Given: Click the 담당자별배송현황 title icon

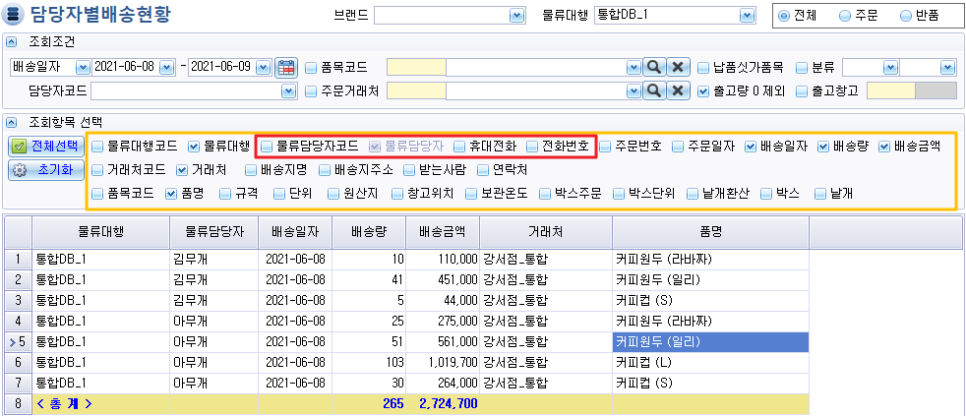Looking at the screenshot, I should pos(14,14).
